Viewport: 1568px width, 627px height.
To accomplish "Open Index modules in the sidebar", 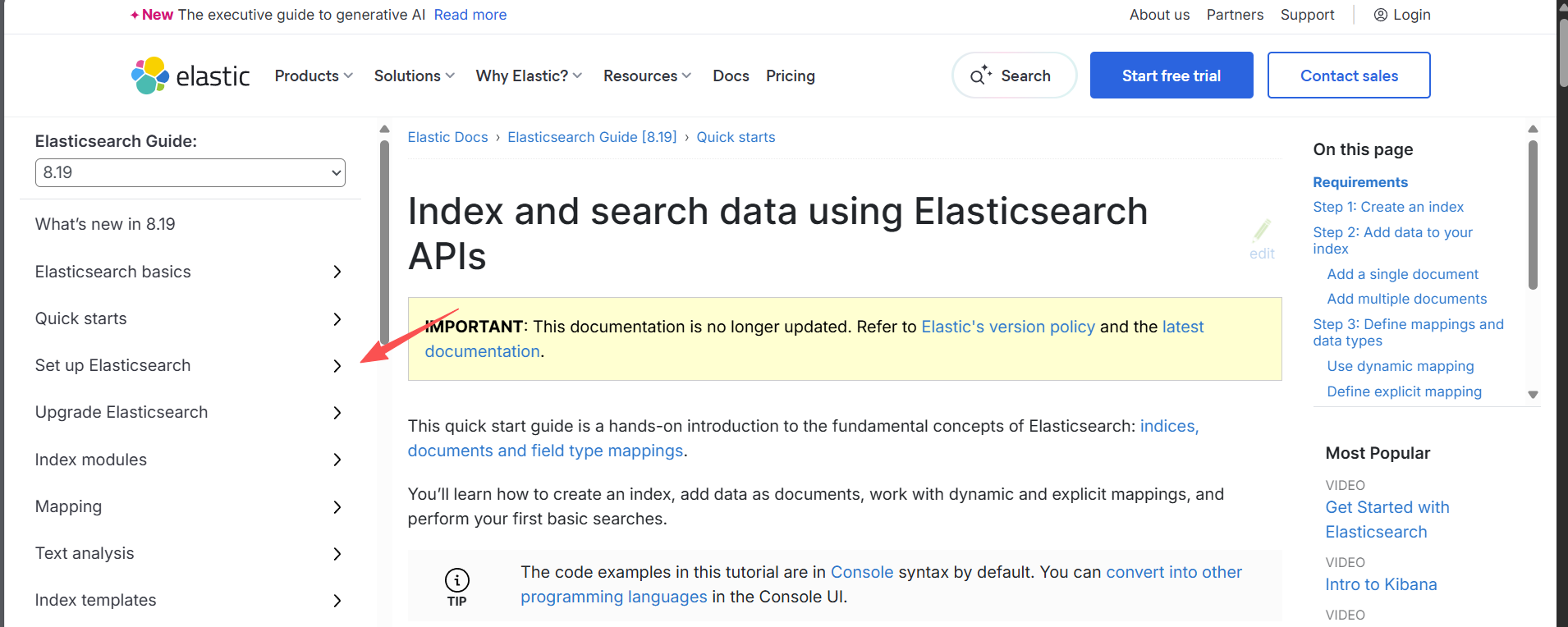I will click(91, 460).
